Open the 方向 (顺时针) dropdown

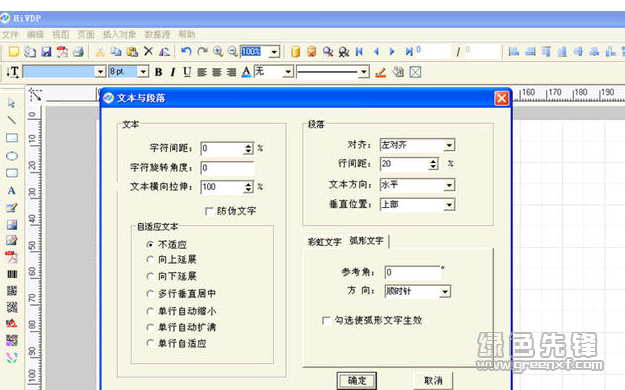[x=445, y=292]
